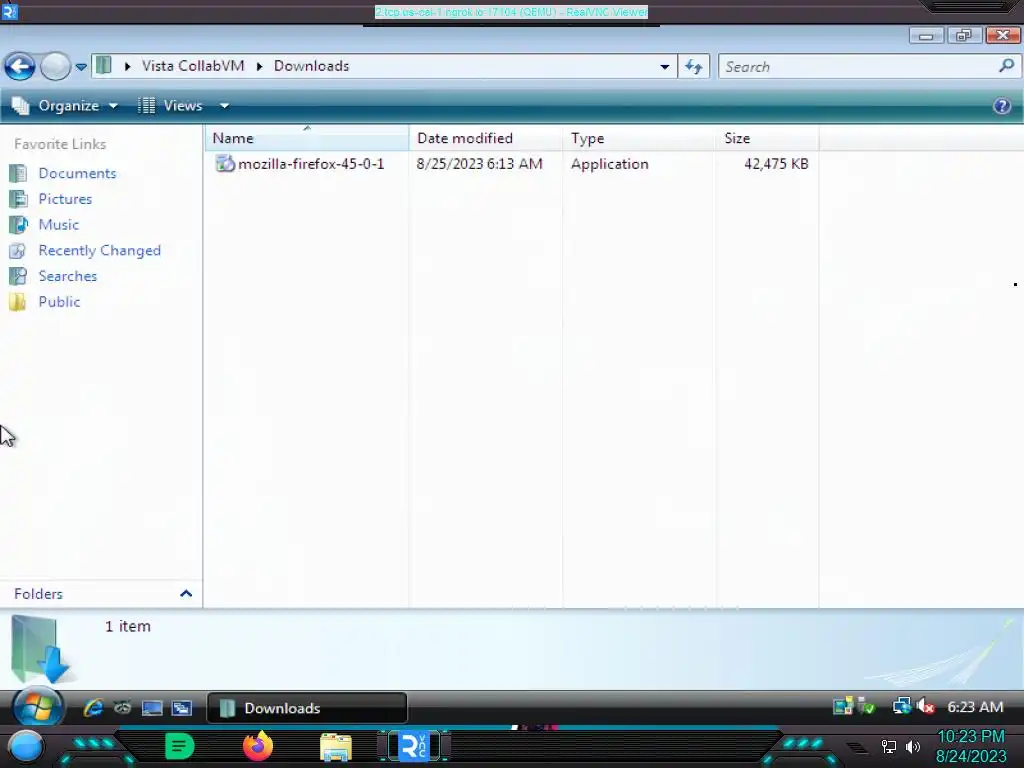Launch Internet Explorer from Quick Launch

pyautogui.click(x=93, y=708)
